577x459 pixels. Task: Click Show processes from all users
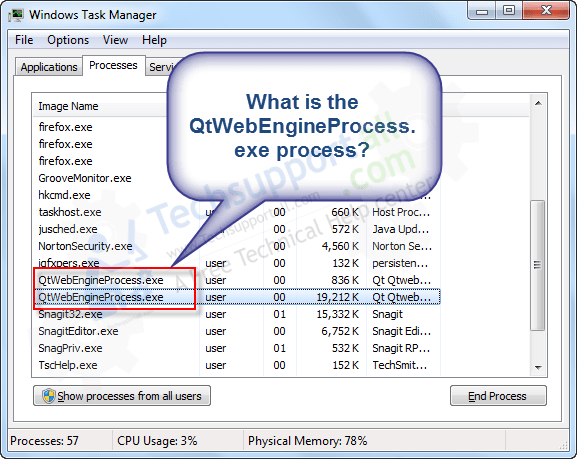pyautogui.click(x=122, y=396)
